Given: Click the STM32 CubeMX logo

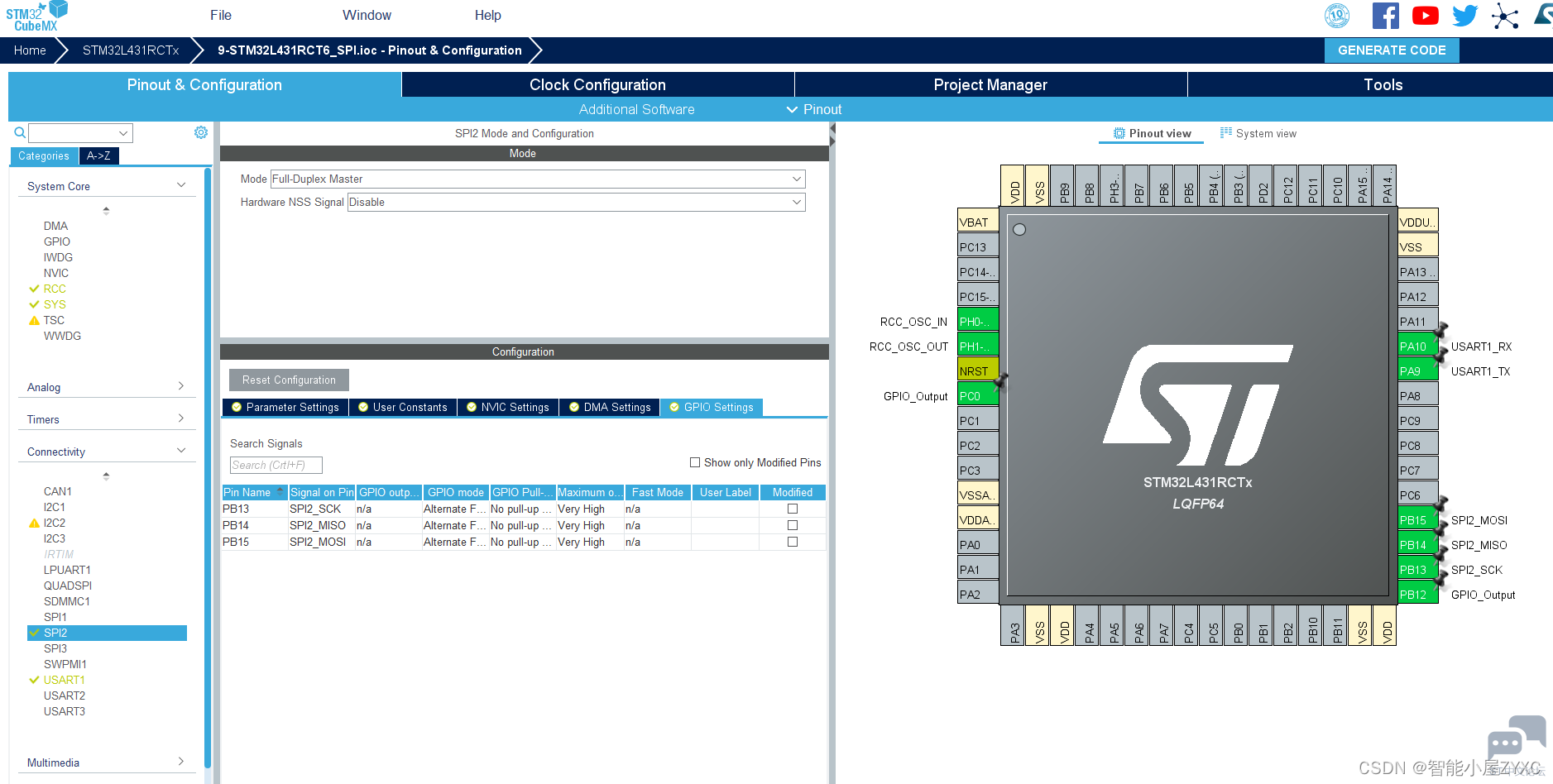Looking at the screenshot, I should [36, 17].
